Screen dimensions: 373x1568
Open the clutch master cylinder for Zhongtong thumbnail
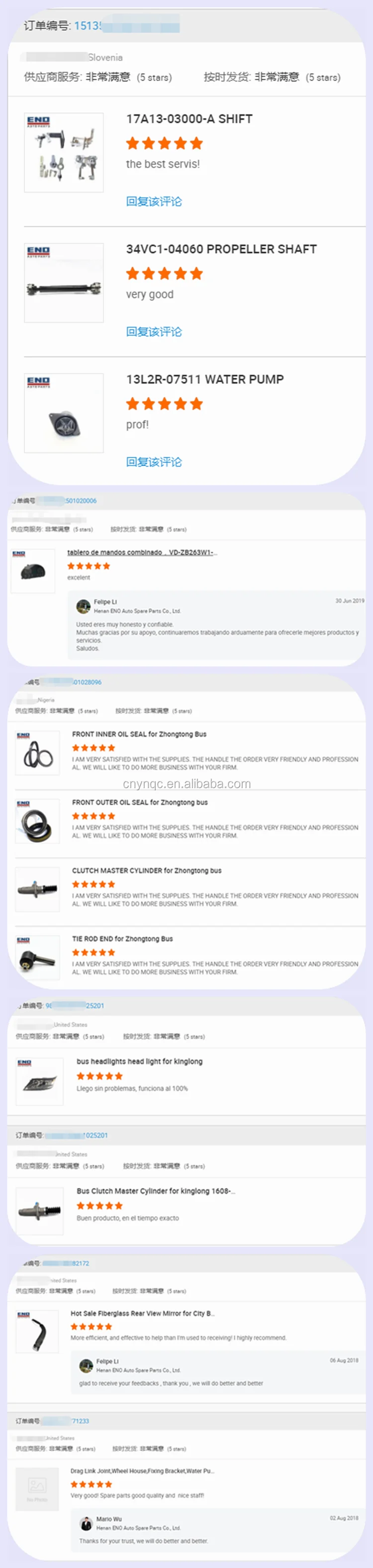click(38, 889)
